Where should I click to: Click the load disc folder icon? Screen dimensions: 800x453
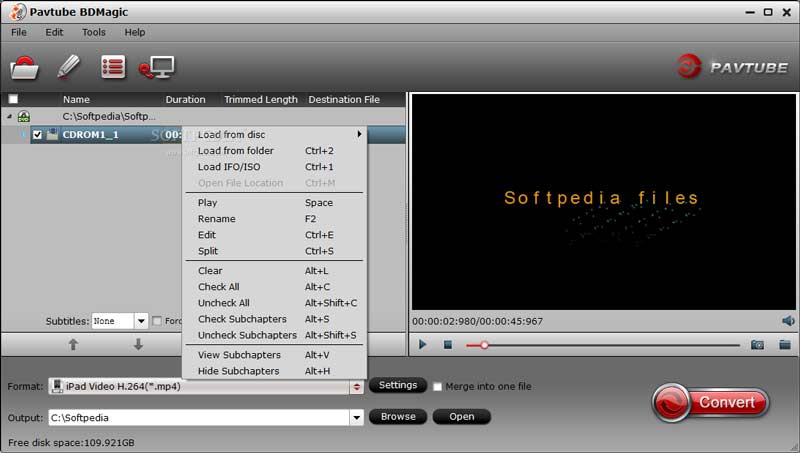[x=24, y=68]
